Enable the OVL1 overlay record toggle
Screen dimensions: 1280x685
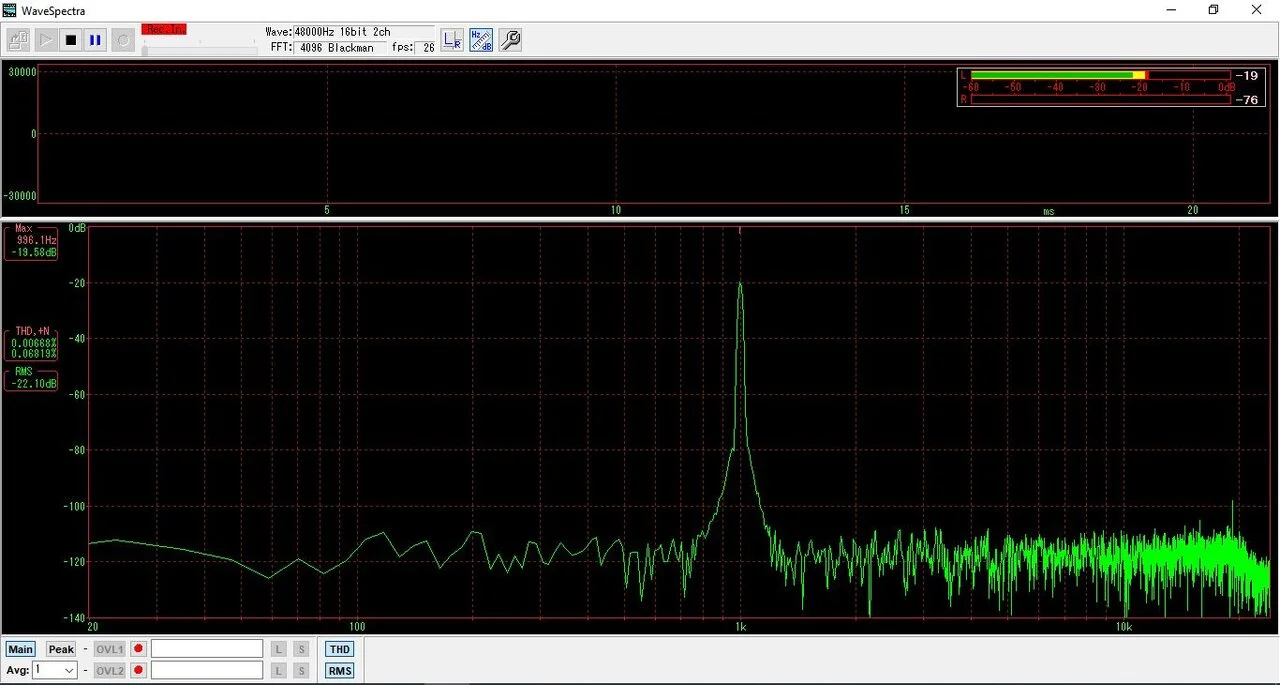coord(137,648)
